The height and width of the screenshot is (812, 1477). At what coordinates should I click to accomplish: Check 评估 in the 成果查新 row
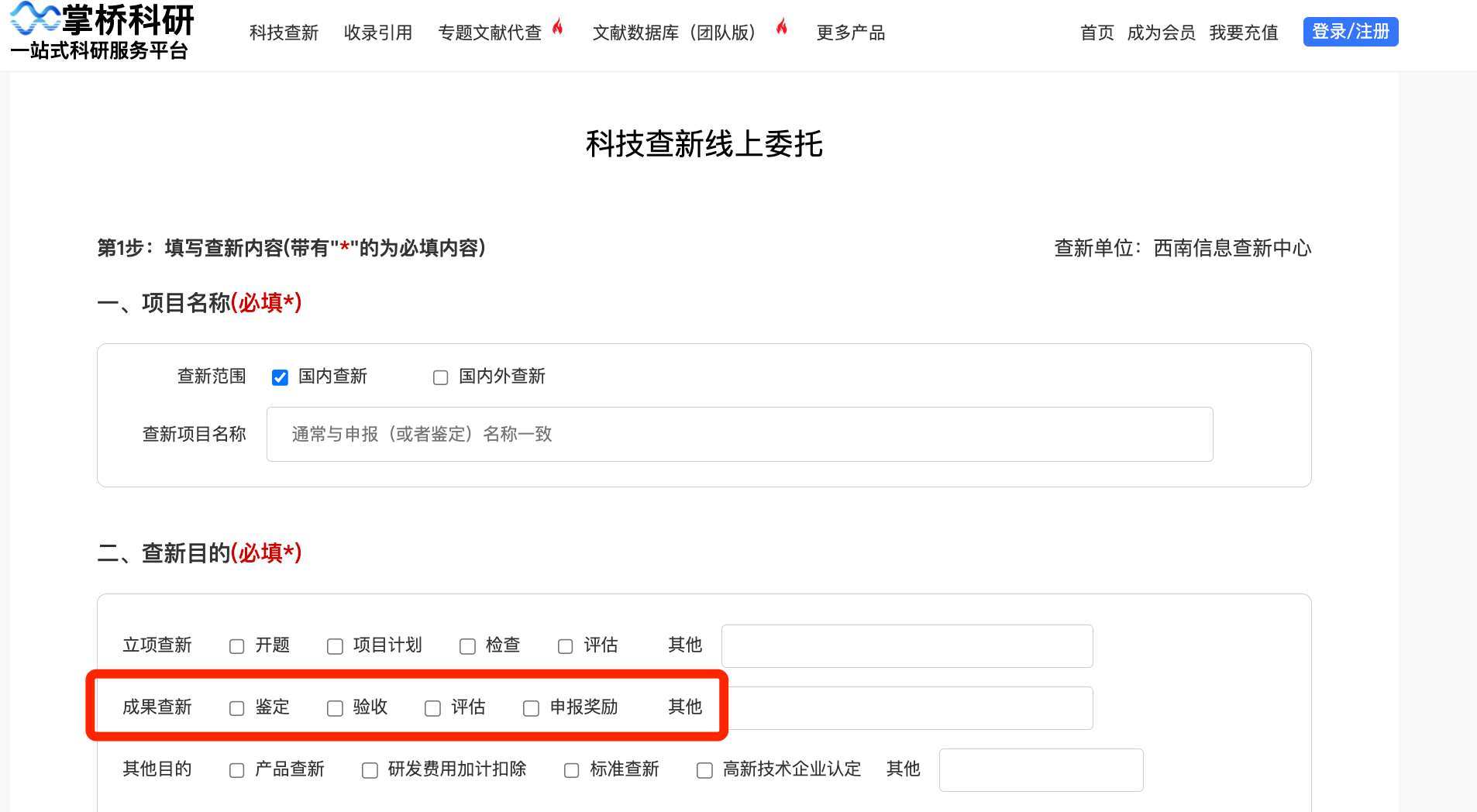433,708
